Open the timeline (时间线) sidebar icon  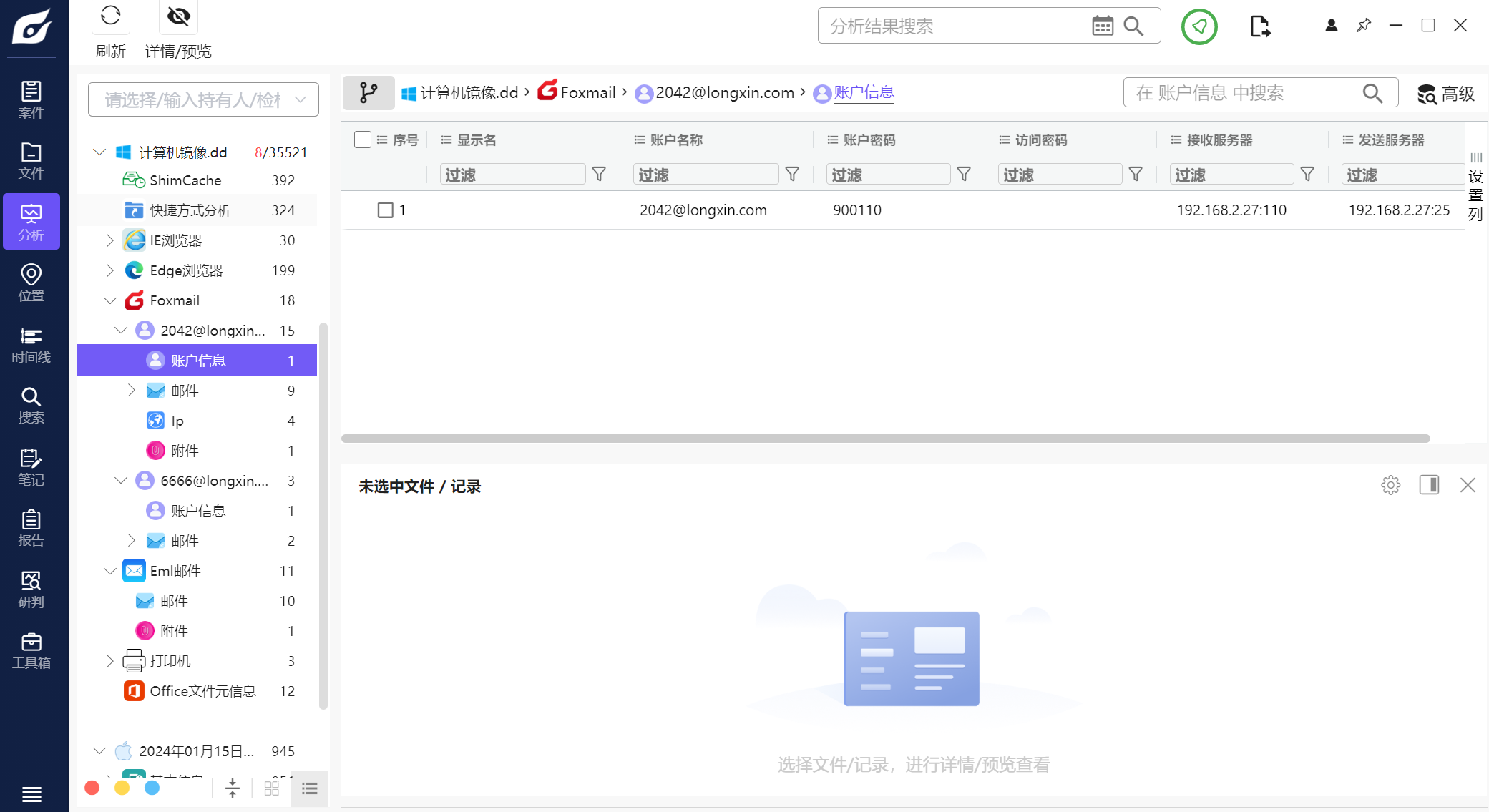[x=31, y=345]
